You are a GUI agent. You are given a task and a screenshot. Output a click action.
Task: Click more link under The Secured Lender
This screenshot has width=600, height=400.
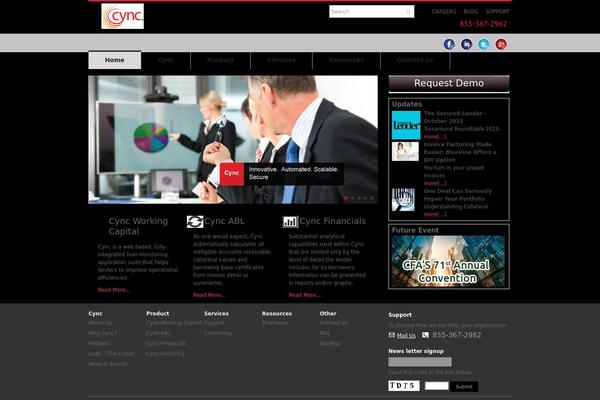(x=435, y=137)
